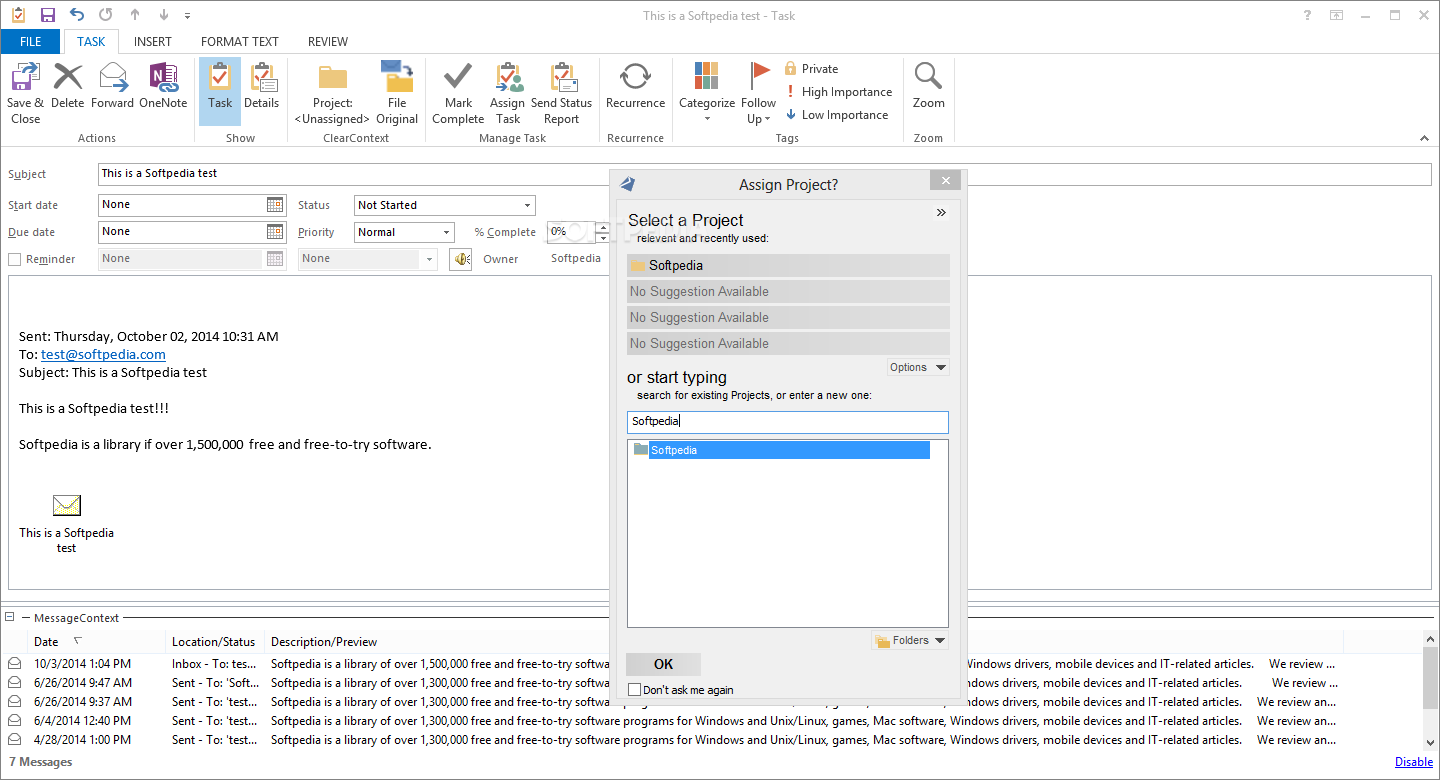
Task: Set High Importance on the task
Action: (837, 92)
